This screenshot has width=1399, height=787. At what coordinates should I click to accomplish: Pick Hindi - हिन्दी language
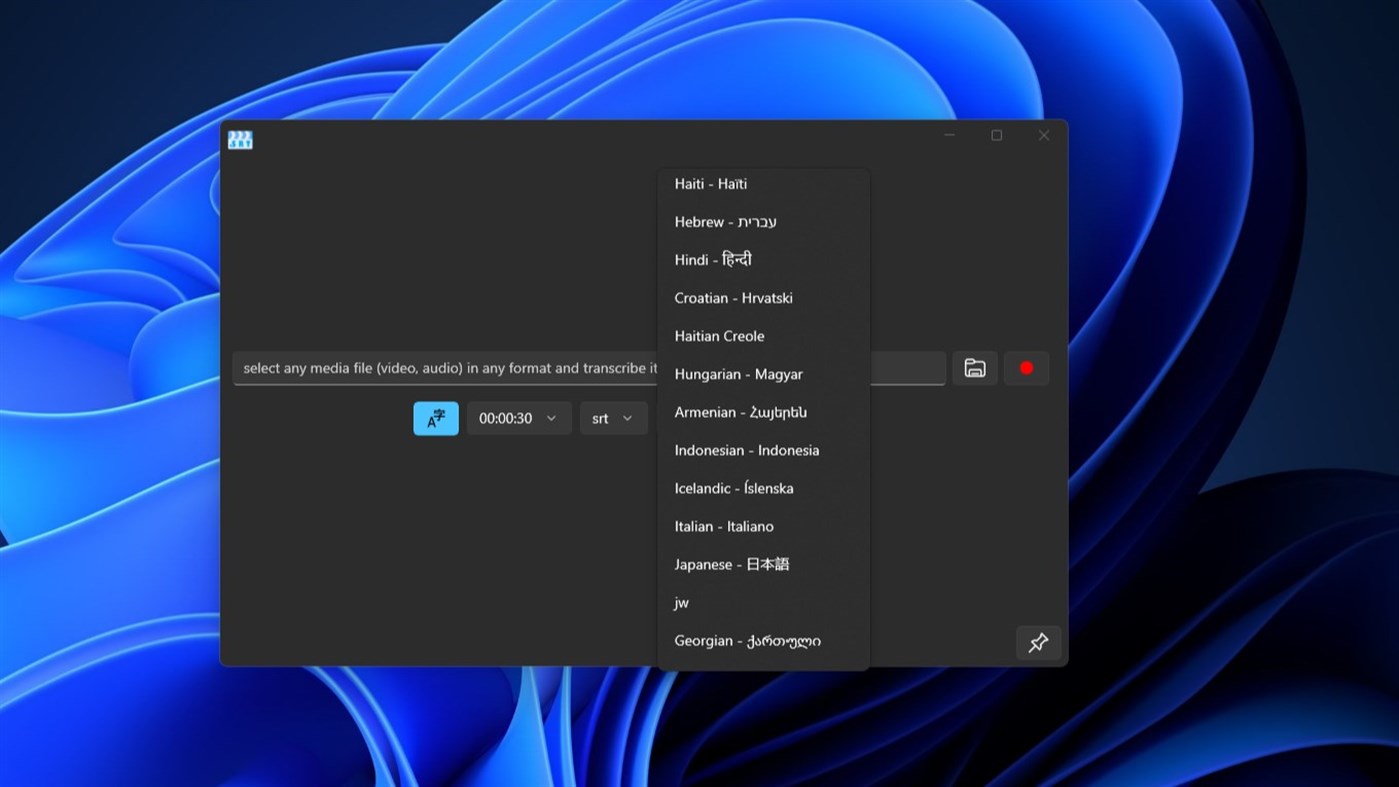[712, 259]
